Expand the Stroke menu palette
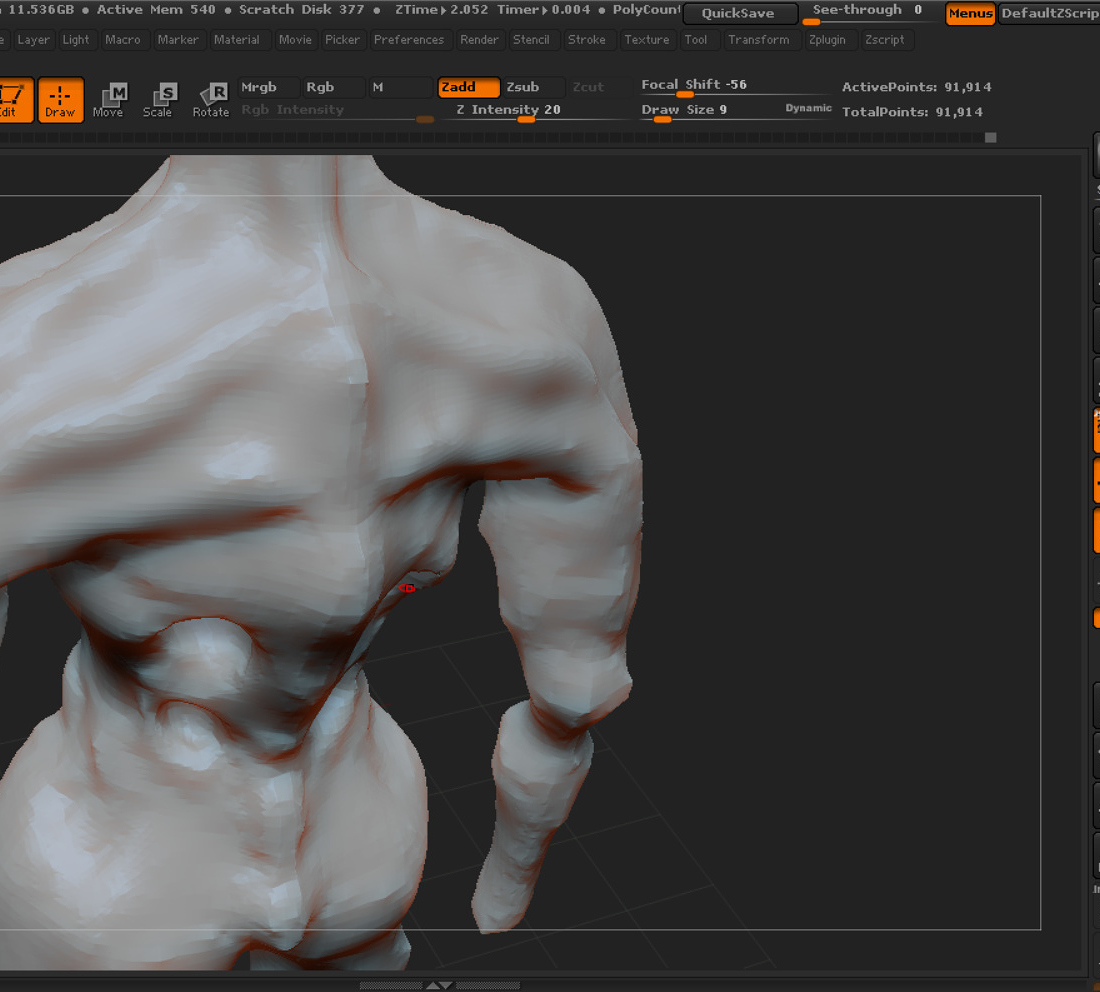 point(586,40)
